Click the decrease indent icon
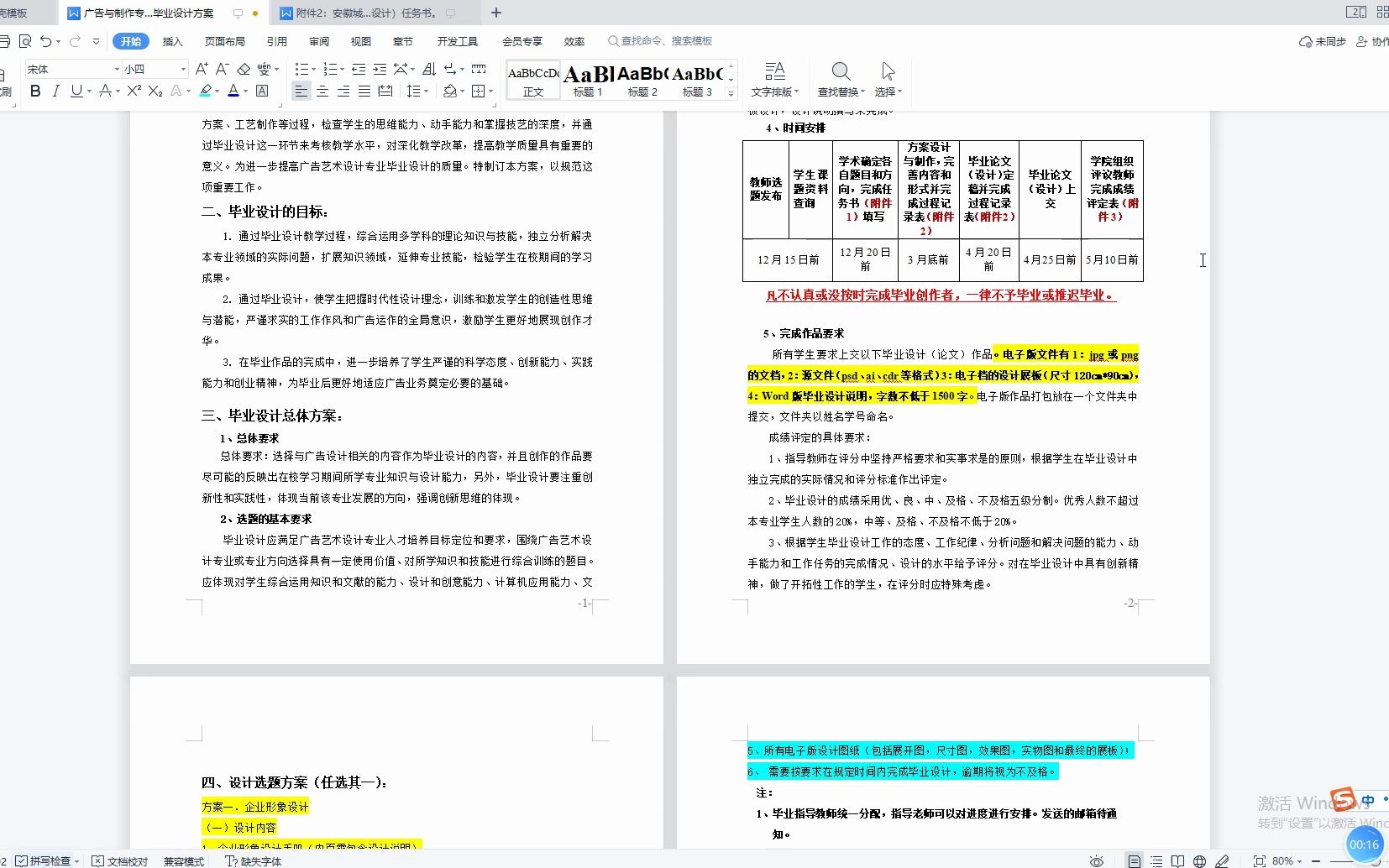Screen dimensions: 1389x868 (359, 69)
